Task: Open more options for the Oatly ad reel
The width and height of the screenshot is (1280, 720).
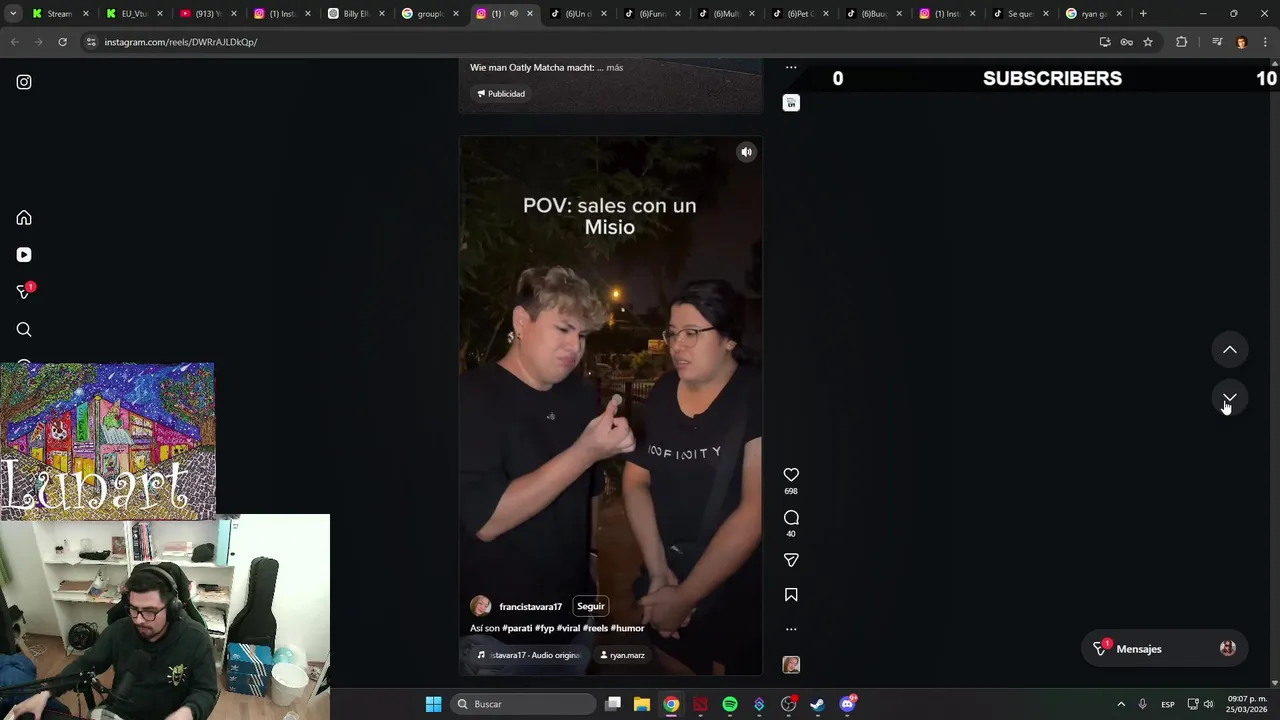Action: click(x=791, y=68)
